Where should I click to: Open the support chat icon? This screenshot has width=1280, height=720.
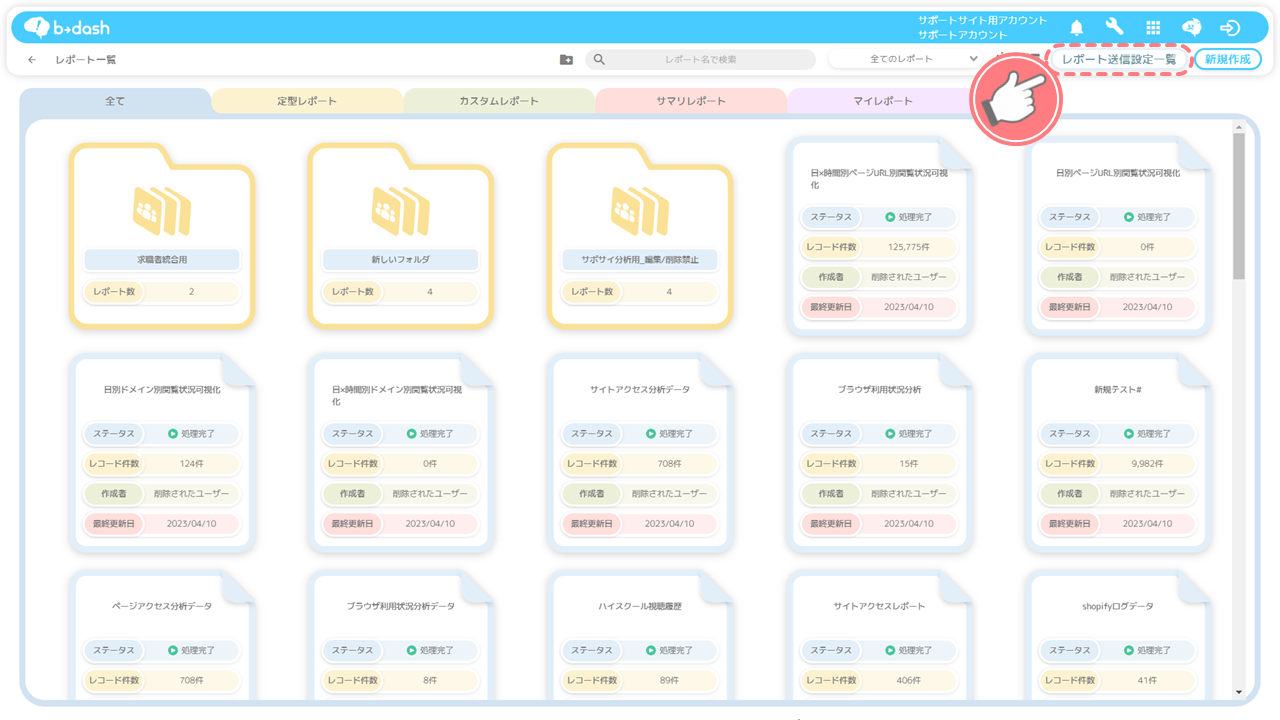(x=1192, y=28)
